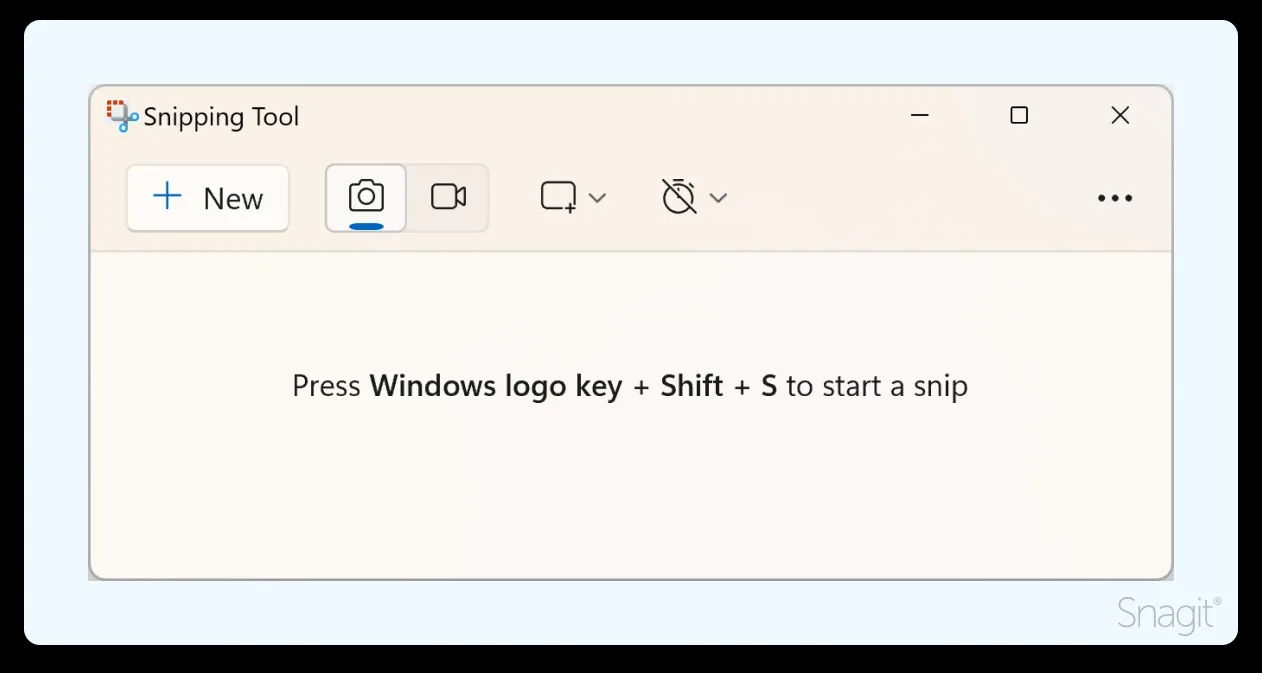Click the plus icon on New button
Image resolution: width=1262 pixels, height=673 pixels.
pos(167,196)
